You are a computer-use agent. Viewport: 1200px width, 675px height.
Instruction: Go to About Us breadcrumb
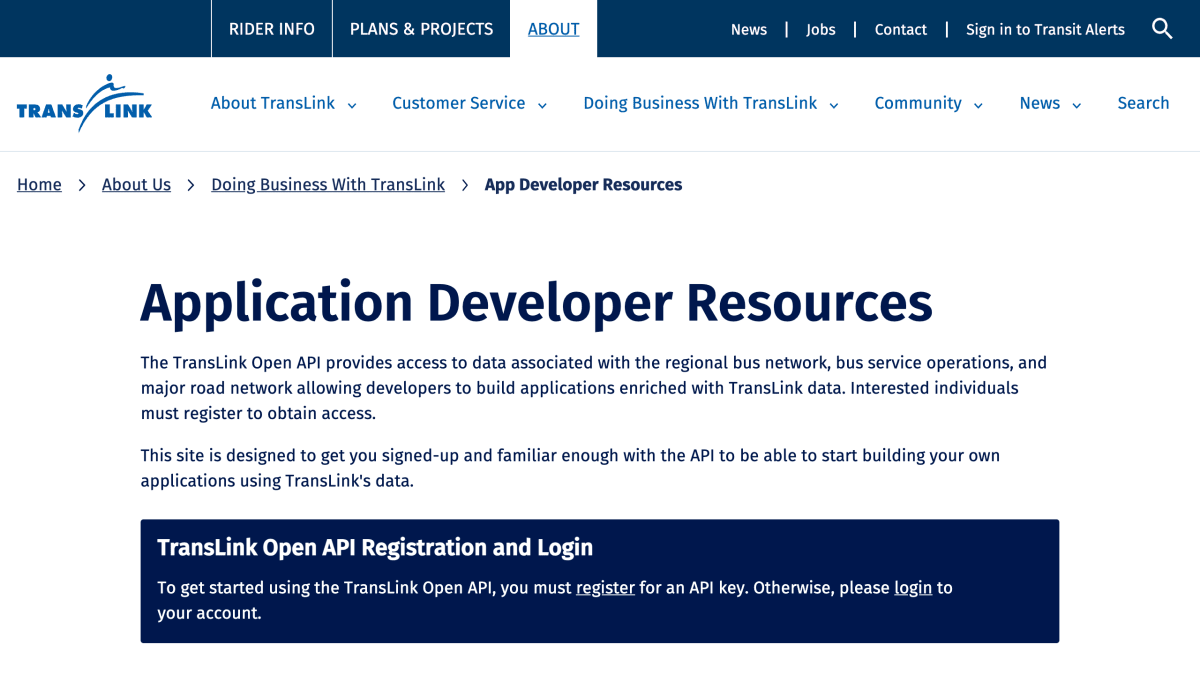136,185
